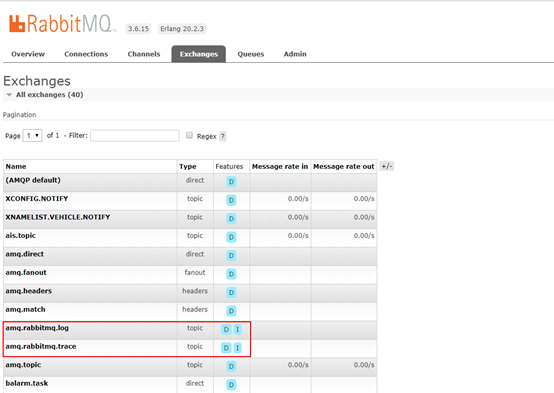Screen dimensions: 554x393
Task: Open the Page number dropdown
Action: 33,135
